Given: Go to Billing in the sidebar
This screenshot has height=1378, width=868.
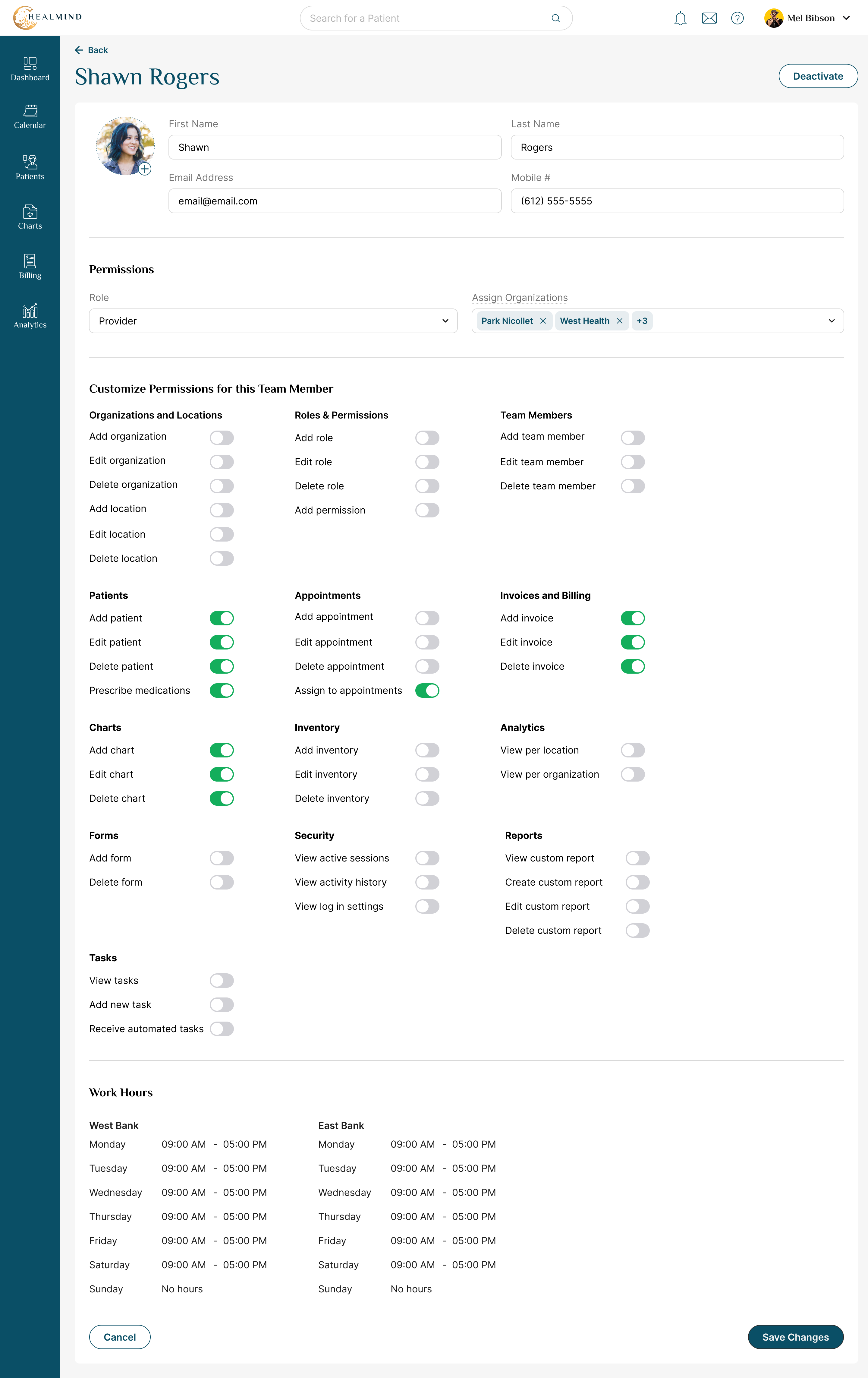Looking at the screenshot, I should 30,267.
